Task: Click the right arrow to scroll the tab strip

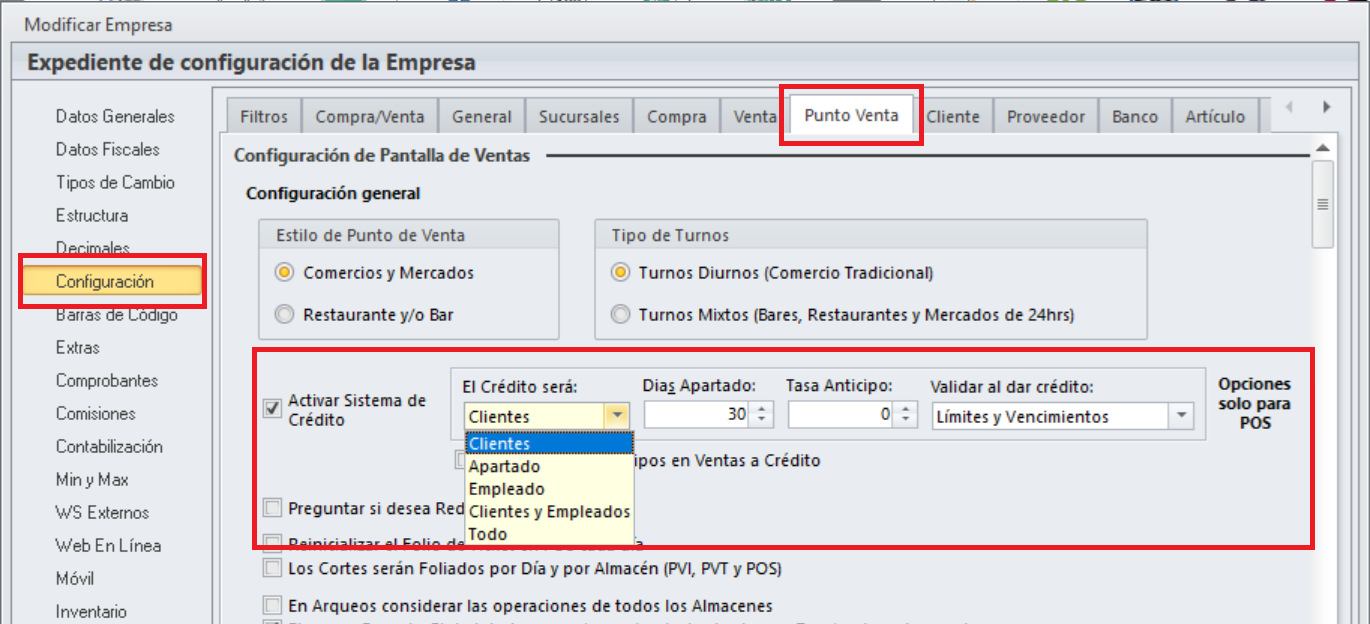Action: 1327,105
